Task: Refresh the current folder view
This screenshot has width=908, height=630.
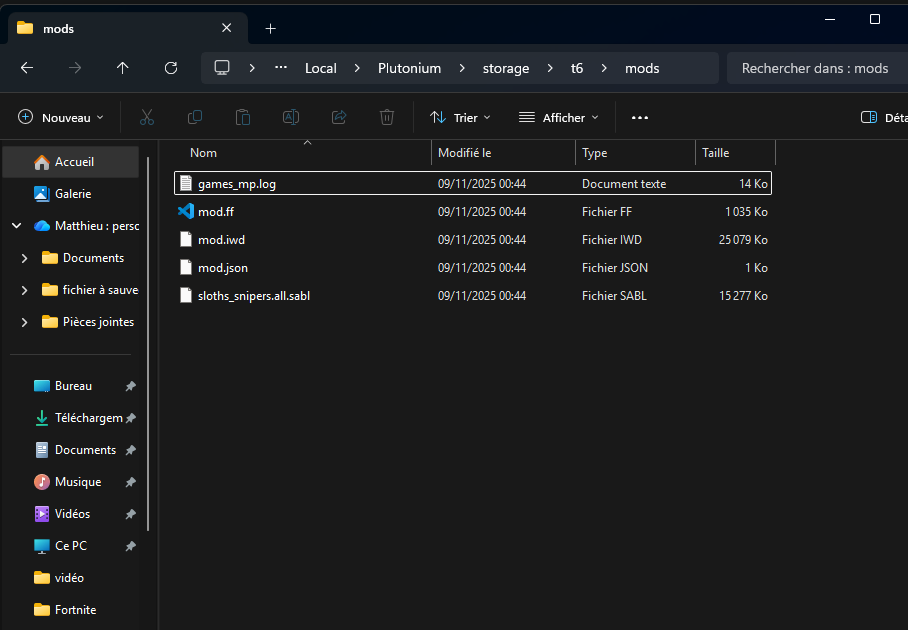Action: click(171, 68)
